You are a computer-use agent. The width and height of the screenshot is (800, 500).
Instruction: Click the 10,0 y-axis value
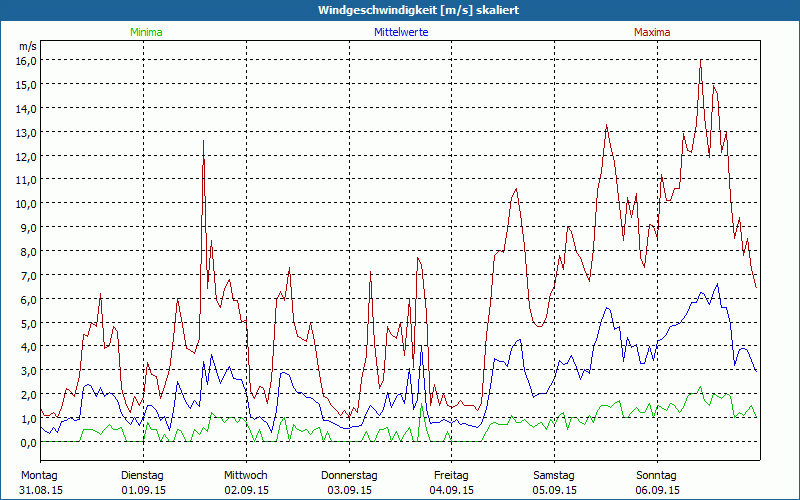(26, 204)
